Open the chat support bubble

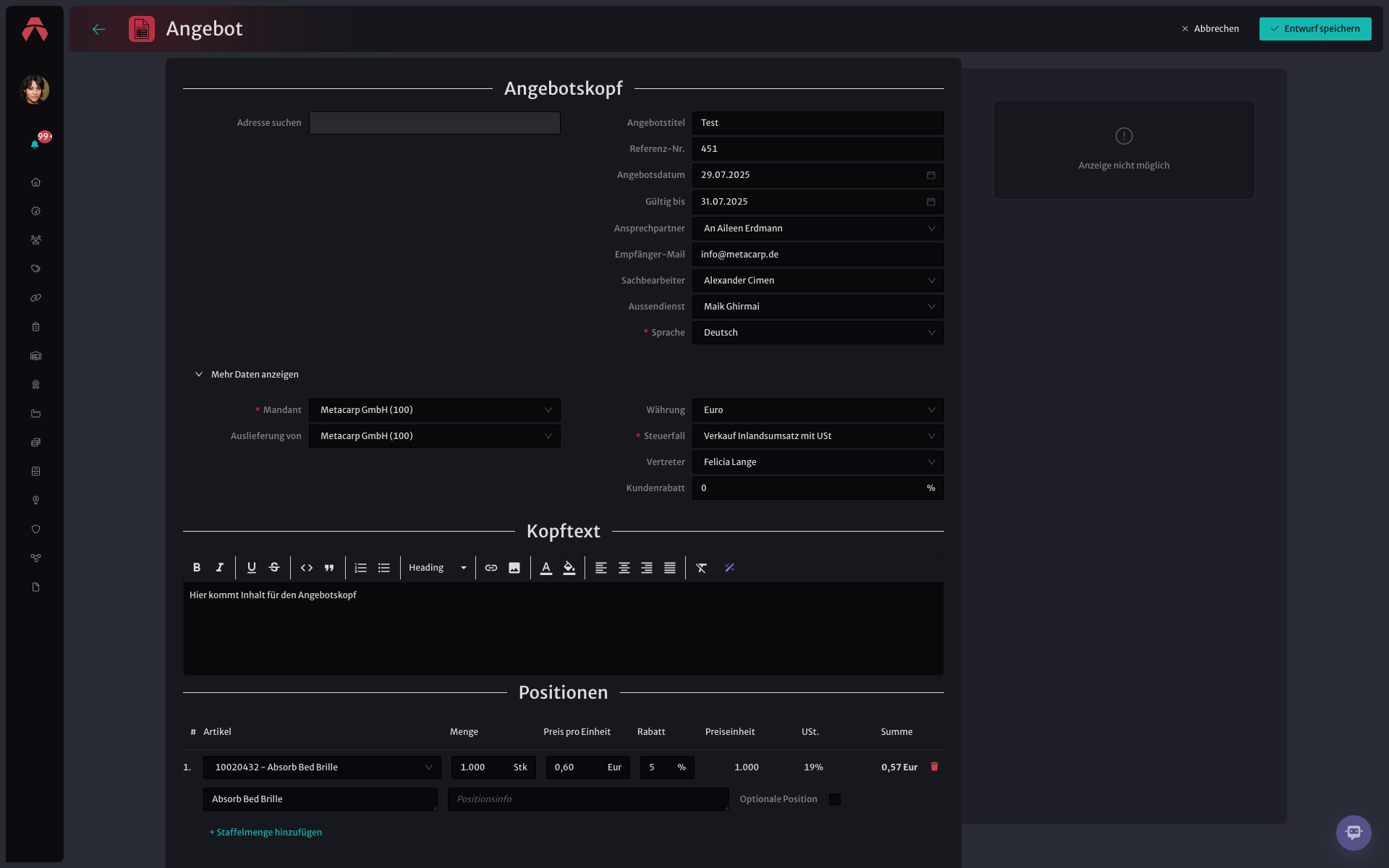tap(1354, 833)
